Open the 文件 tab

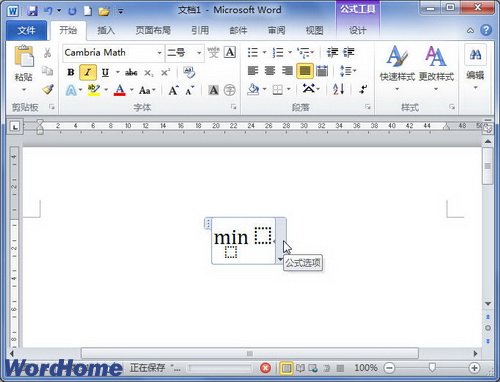pos(27,31)
